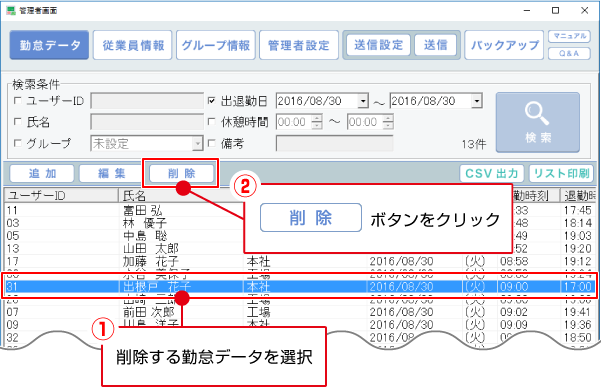The image size is (601, 388).
Task: Click the app icon in title bar
Action: pos(11,10)
